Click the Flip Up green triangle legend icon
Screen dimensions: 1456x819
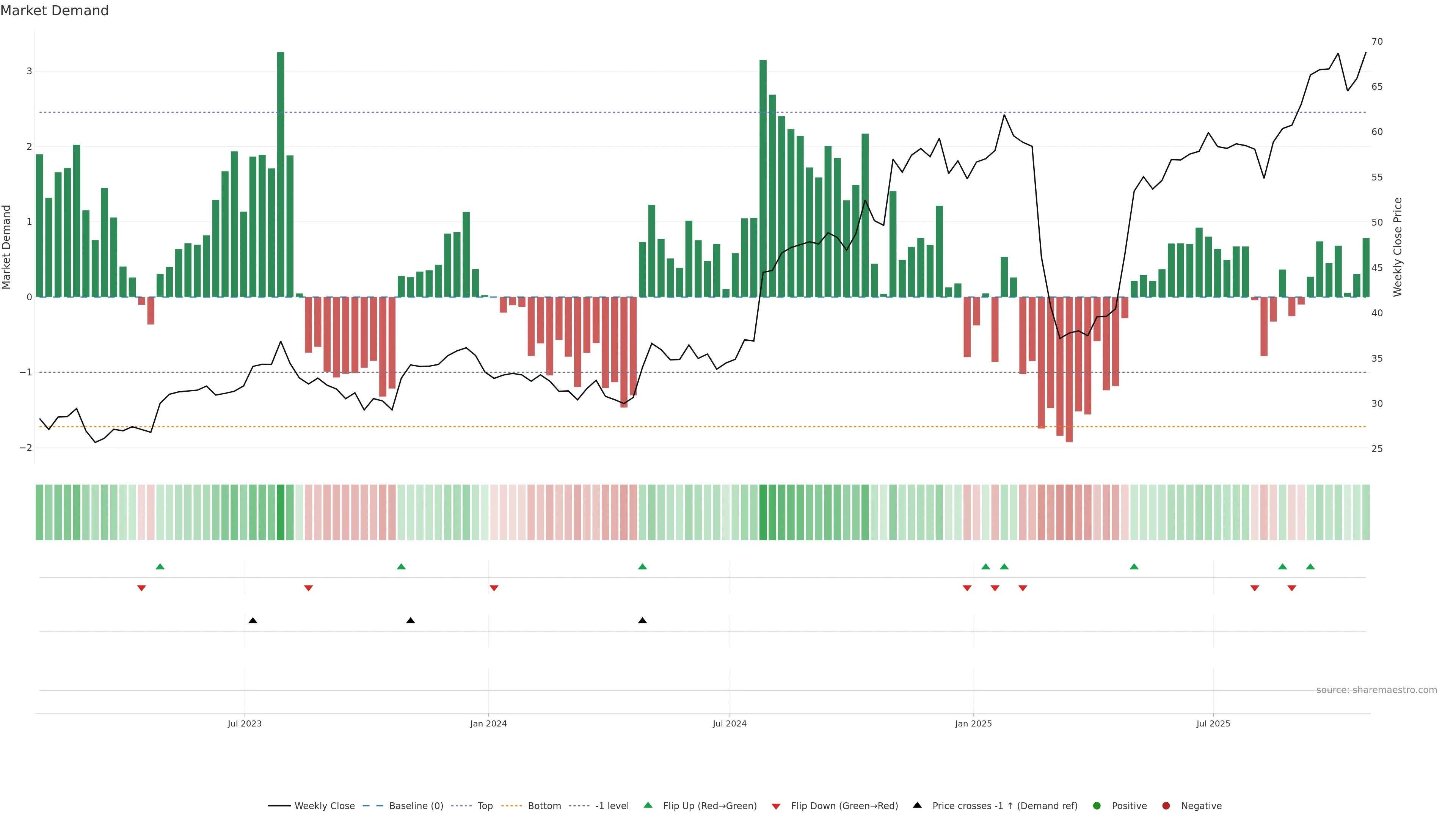pos(648,805)
